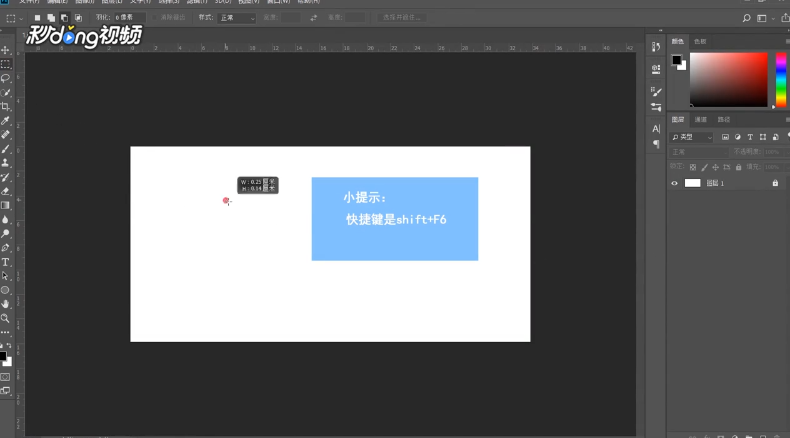Screen dimensions: 790x438
Task: Open the Properties panel icon
Action: [x=655, y=69]
